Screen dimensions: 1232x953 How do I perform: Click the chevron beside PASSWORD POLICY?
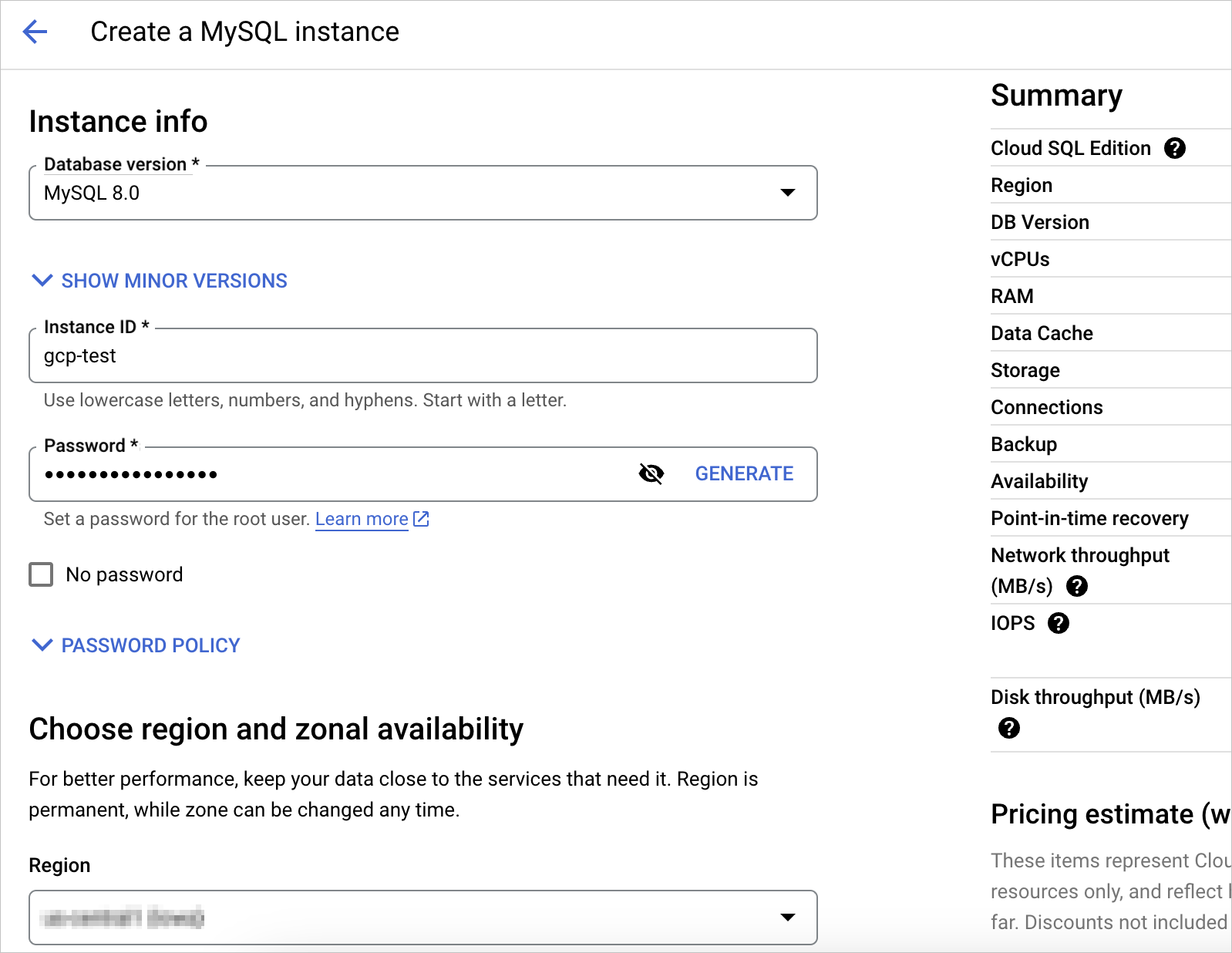point(42,645)
